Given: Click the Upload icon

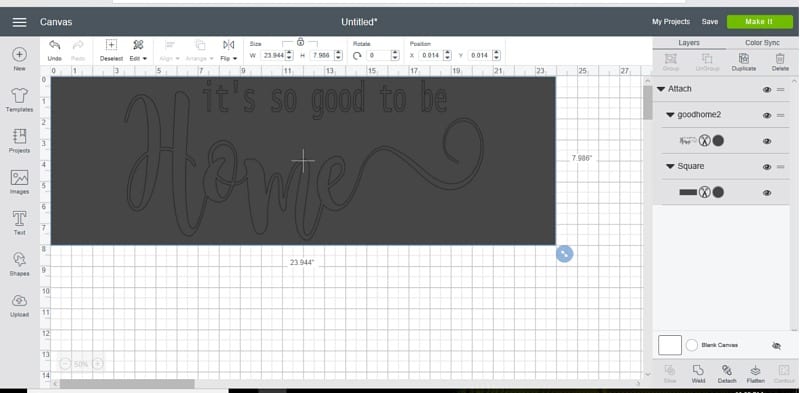Looking at the screenshot, I should tap(19, 305).
